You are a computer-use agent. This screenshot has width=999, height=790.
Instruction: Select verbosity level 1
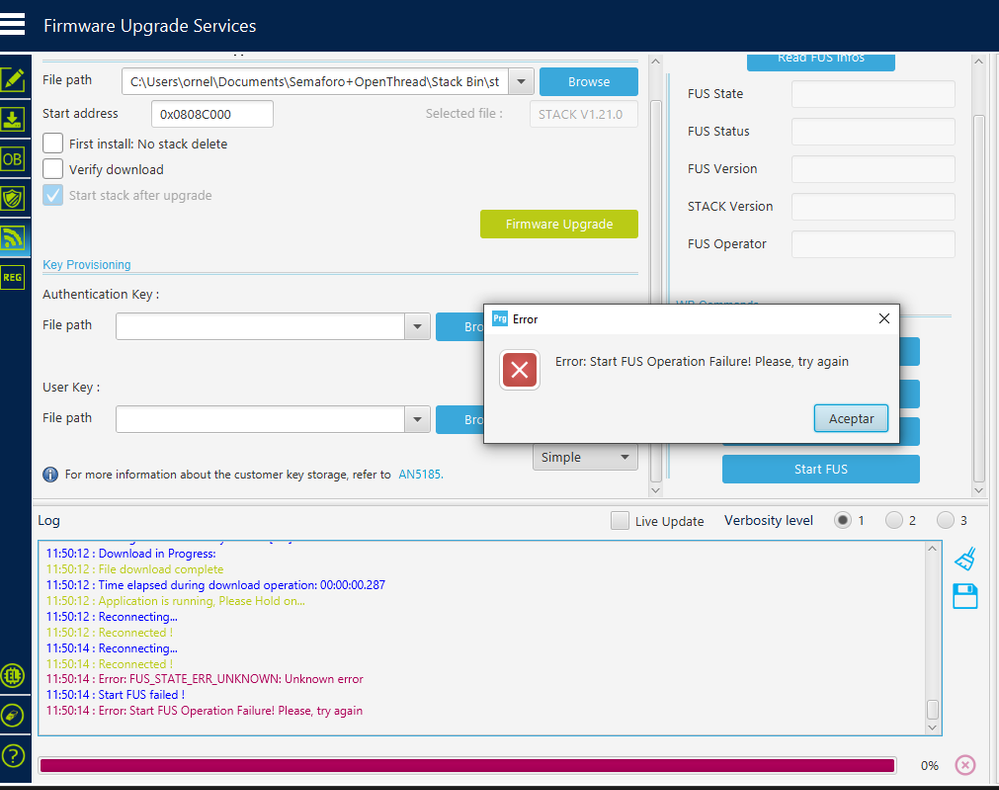(x=843, y=521)
